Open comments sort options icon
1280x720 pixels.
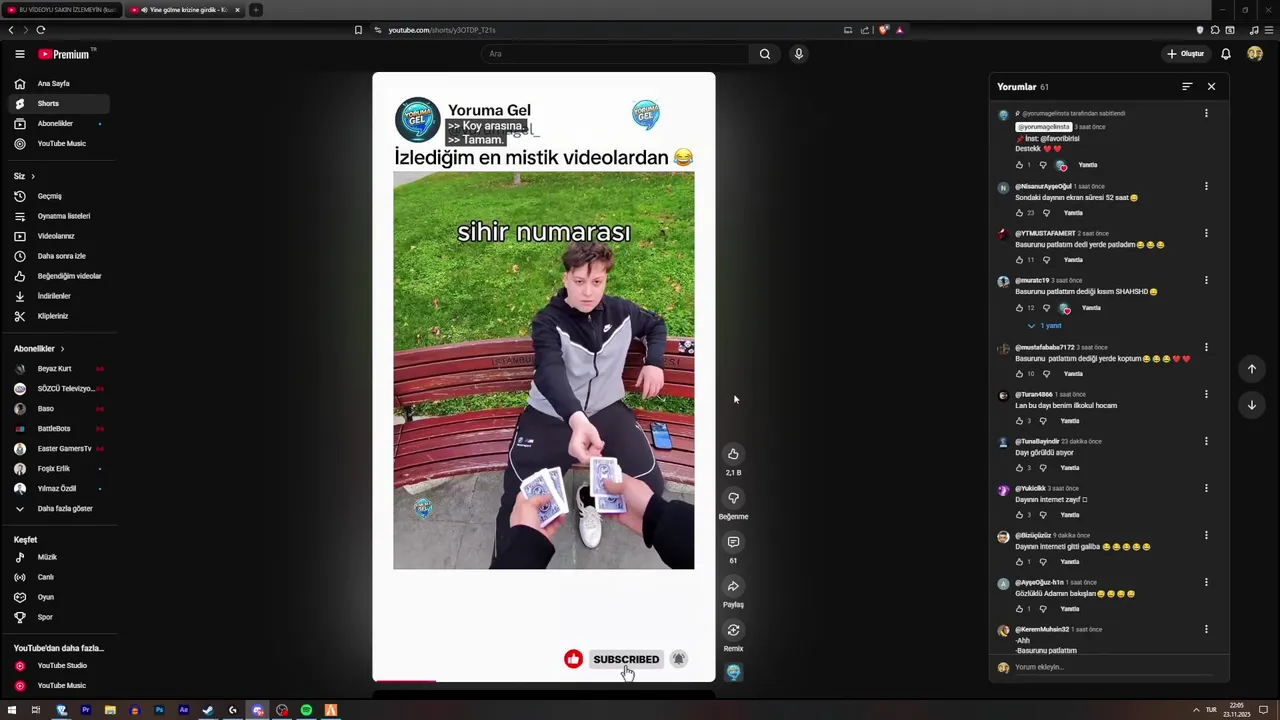[1187, 87]
